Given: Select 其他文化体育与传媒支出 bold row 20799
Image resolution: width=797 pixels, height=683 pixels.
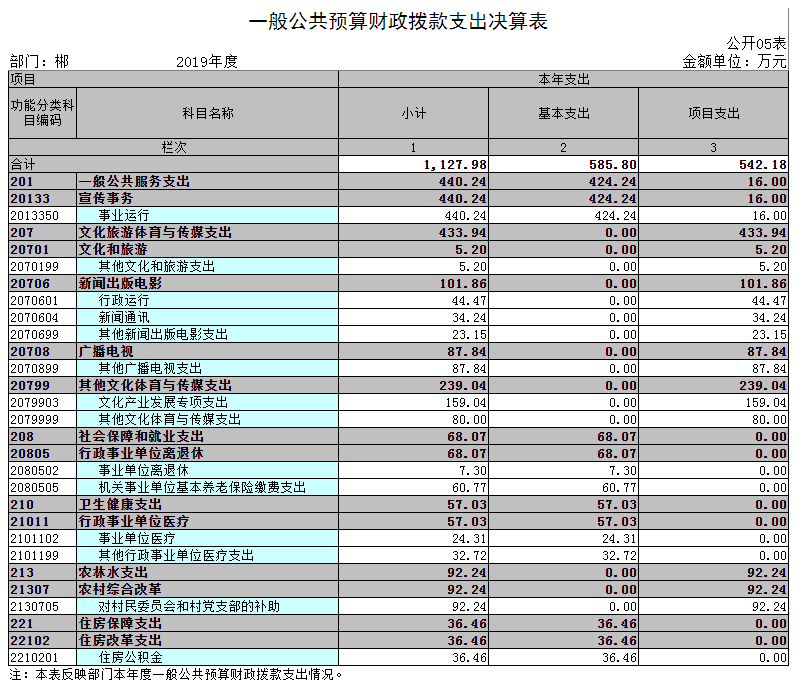Looking at the screenshot, I should pyautogui.click(x=155, y=385).
